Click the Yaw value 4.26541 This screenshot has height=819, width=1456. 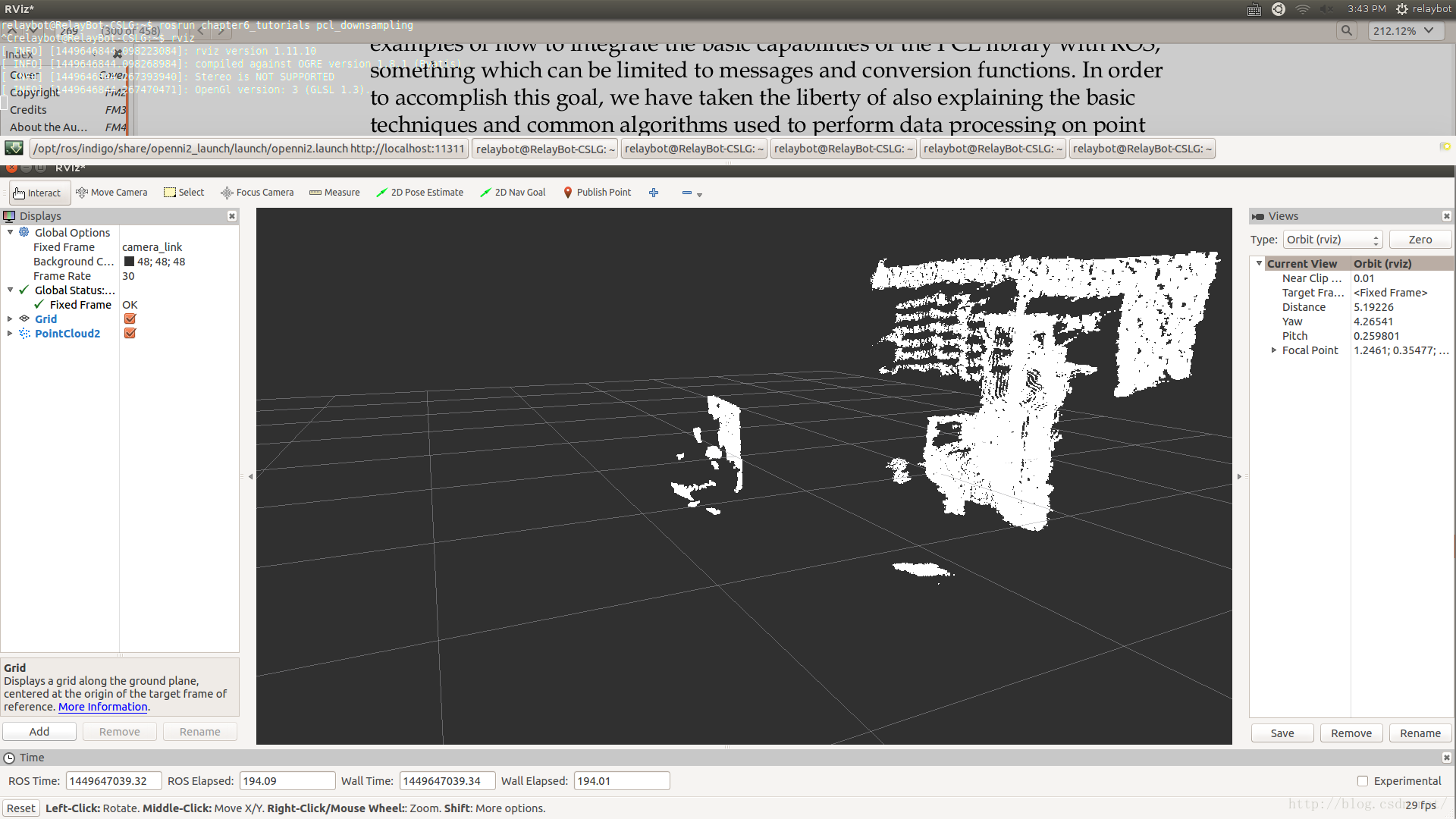[1373, 322]
